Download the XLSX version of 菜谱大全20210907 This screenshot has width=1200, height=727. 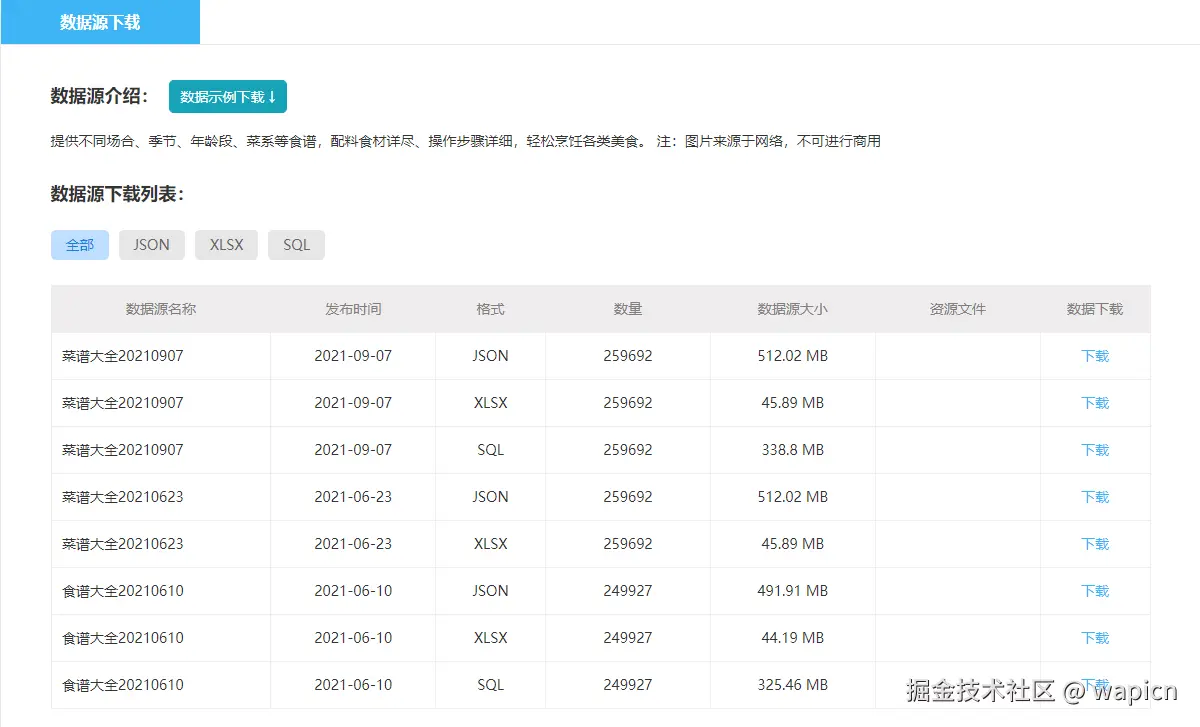1095,402
